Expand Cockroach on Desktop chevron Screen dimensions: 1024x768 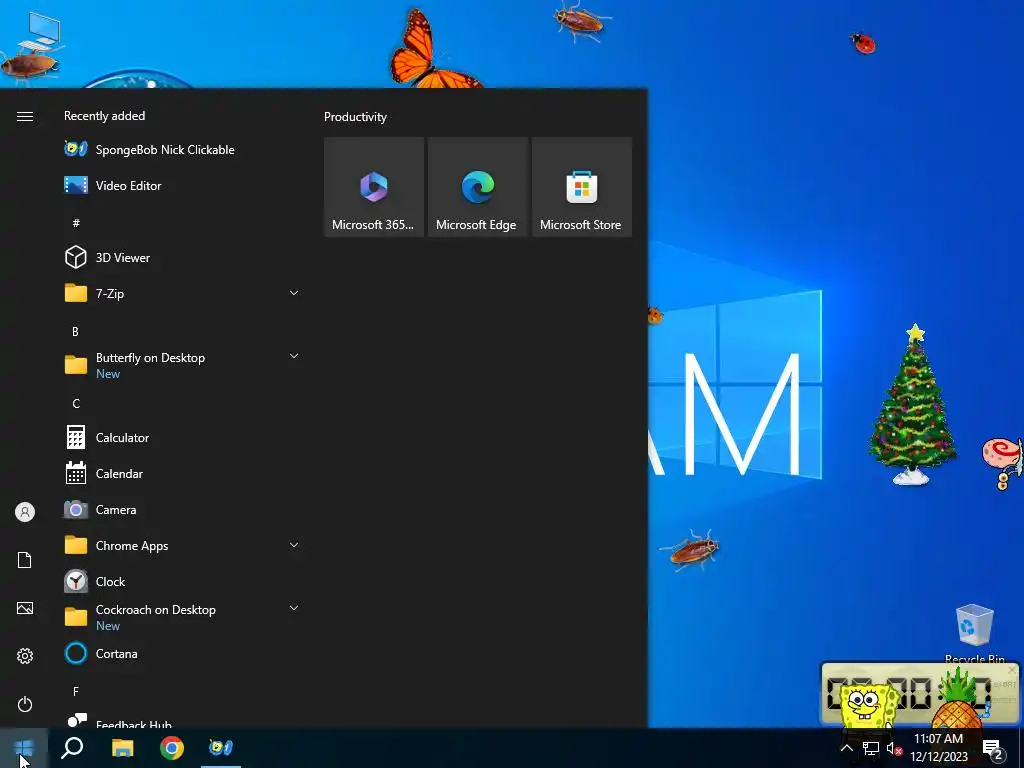(x=294, y=609)
